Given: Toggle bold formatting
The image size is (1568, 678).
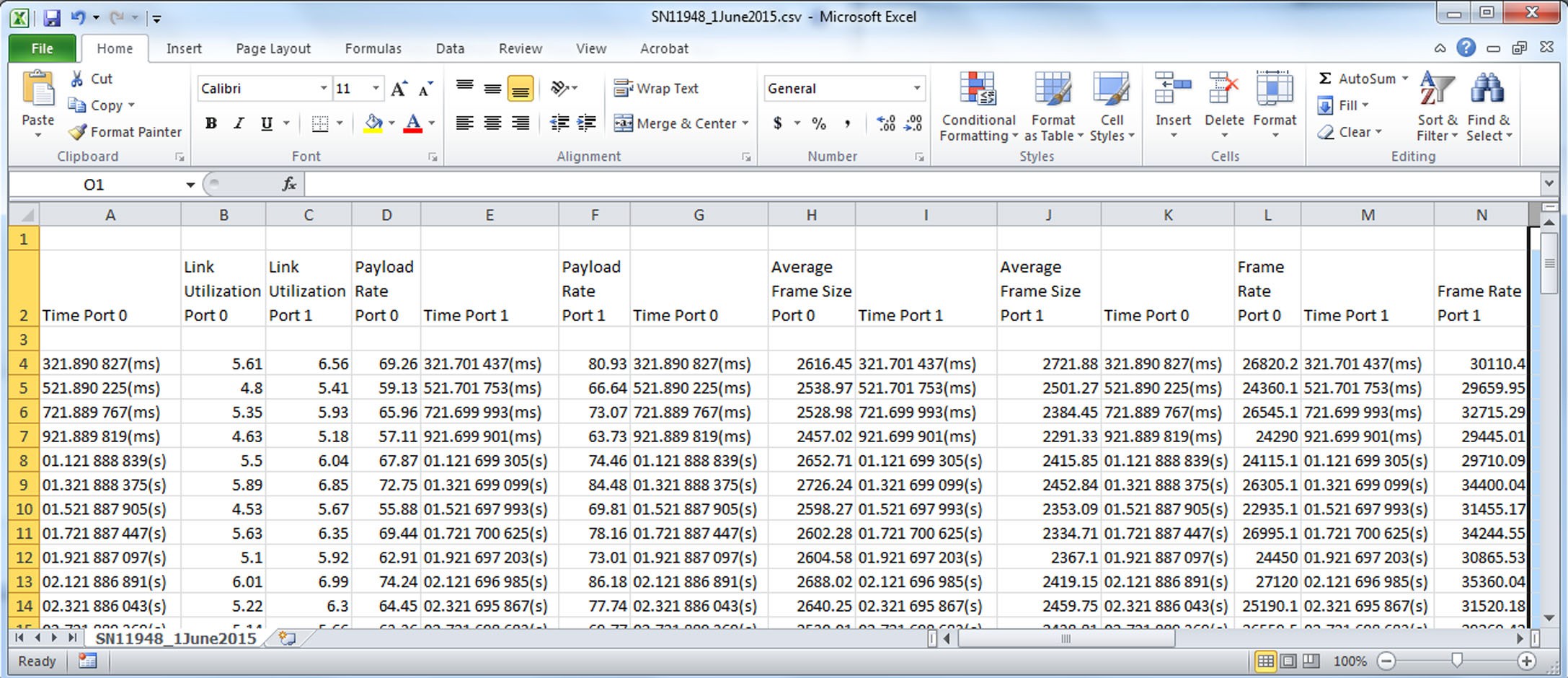Looking at the screenshot, I should point(211,123).
